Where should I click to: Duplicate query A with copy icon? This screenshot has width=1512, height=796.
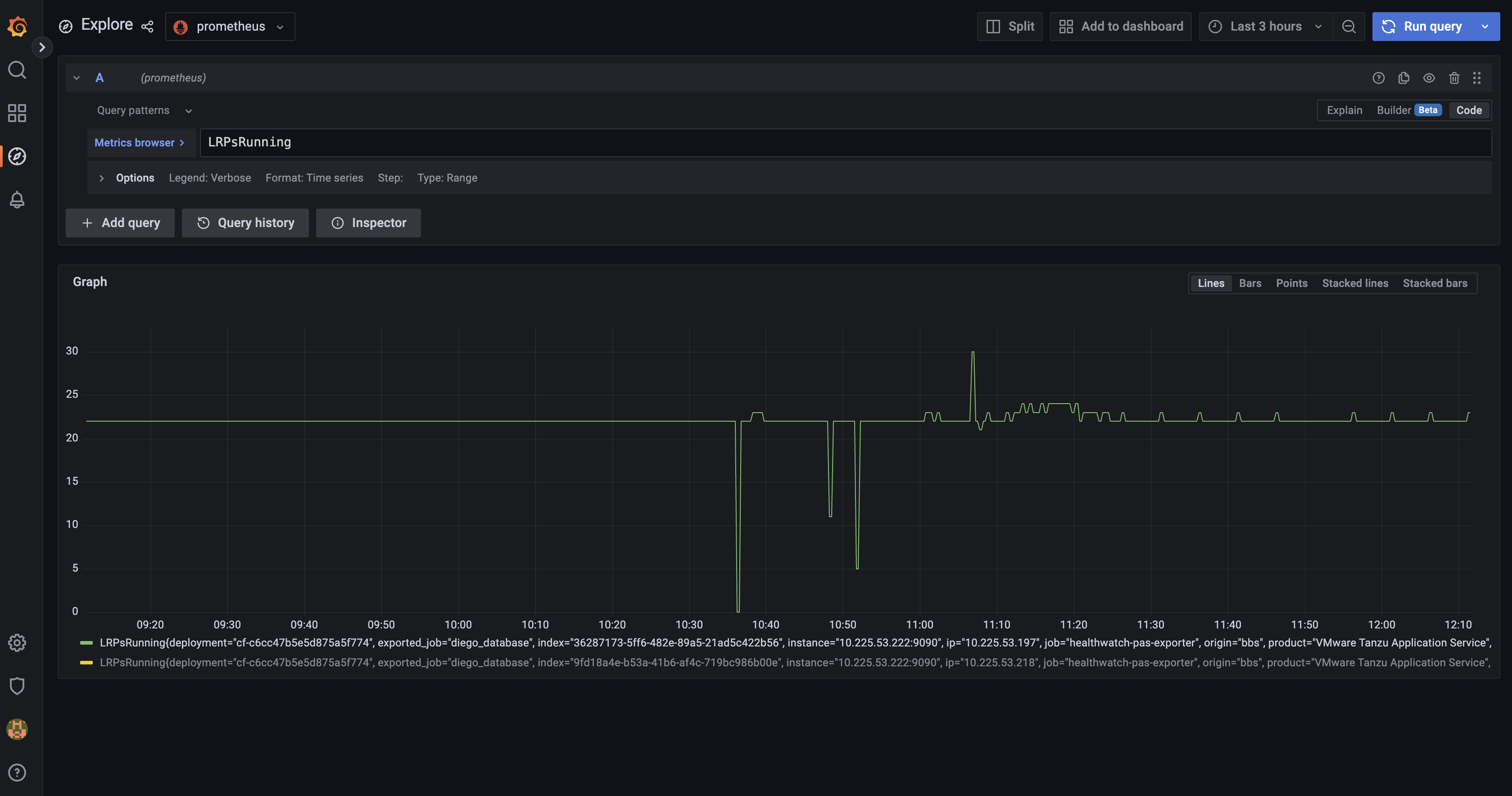click(x=1403, y=77)
